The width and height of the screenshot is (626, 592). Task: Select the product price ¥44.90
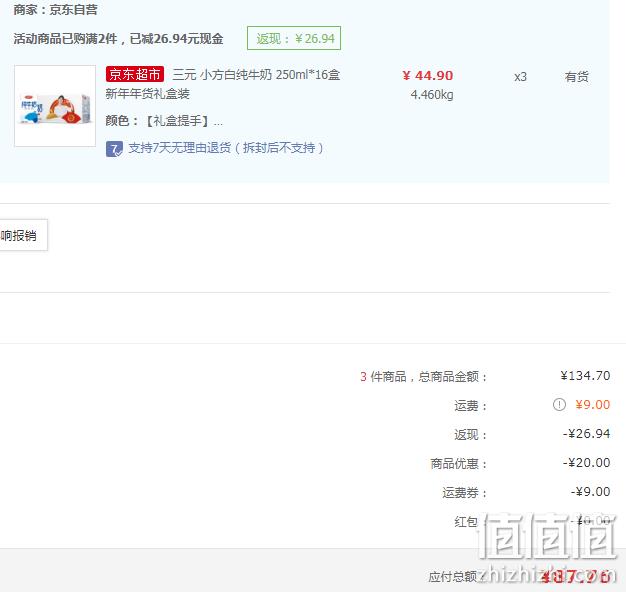point(428,75)
